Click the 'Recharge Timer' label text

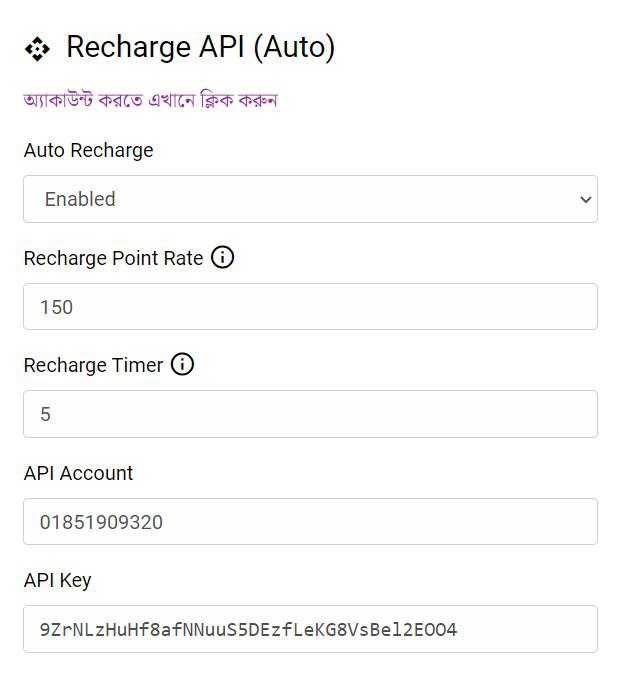(x=93, y=365)
